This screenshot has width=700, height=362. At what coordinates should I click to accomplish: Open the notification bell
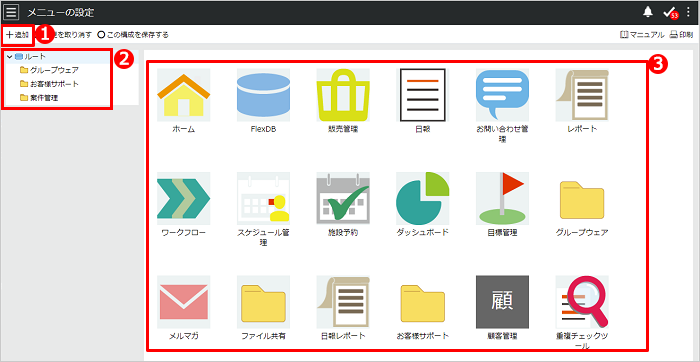click(647, 12)
